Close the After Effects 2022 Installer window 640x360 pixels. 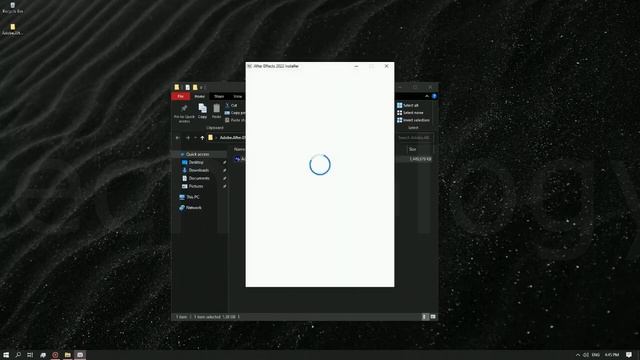pyautogui.click(x=387, y=66)
